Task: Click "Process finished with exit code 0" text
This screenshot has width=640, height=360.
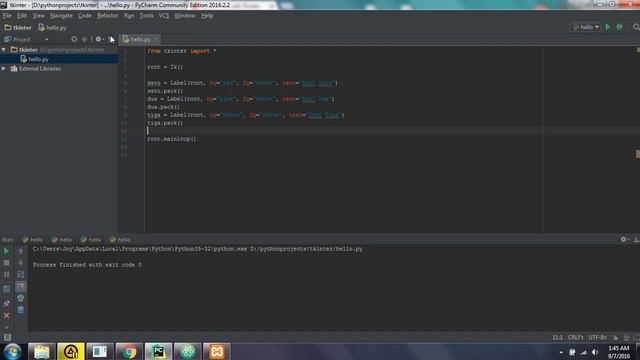Action: [x=87, y=264]
